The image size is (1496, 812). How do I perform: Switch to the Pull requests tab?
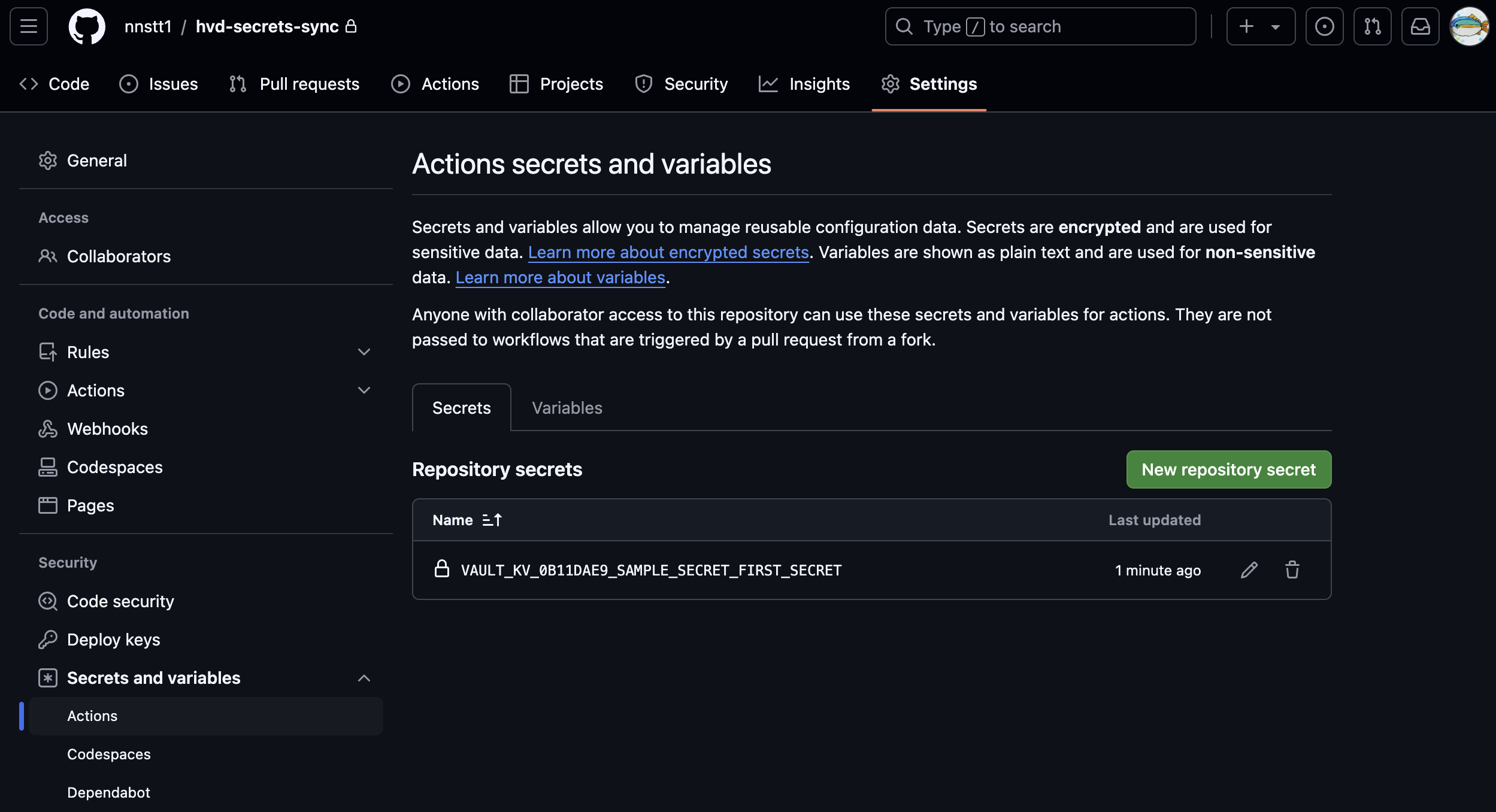(x=294, y=84)
